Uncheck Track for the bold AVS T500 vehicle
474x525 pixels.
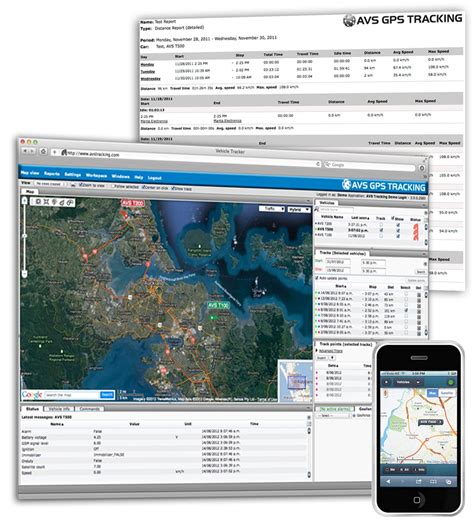click(381, 230)
